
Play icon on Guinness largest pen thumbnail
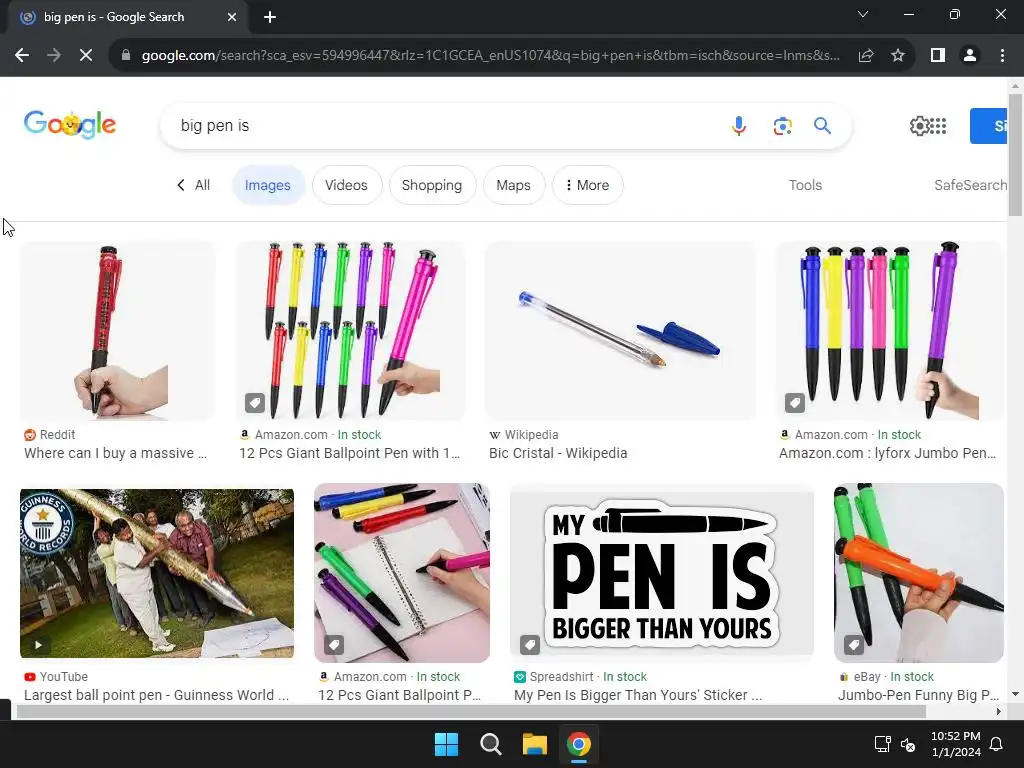[39, 645]
